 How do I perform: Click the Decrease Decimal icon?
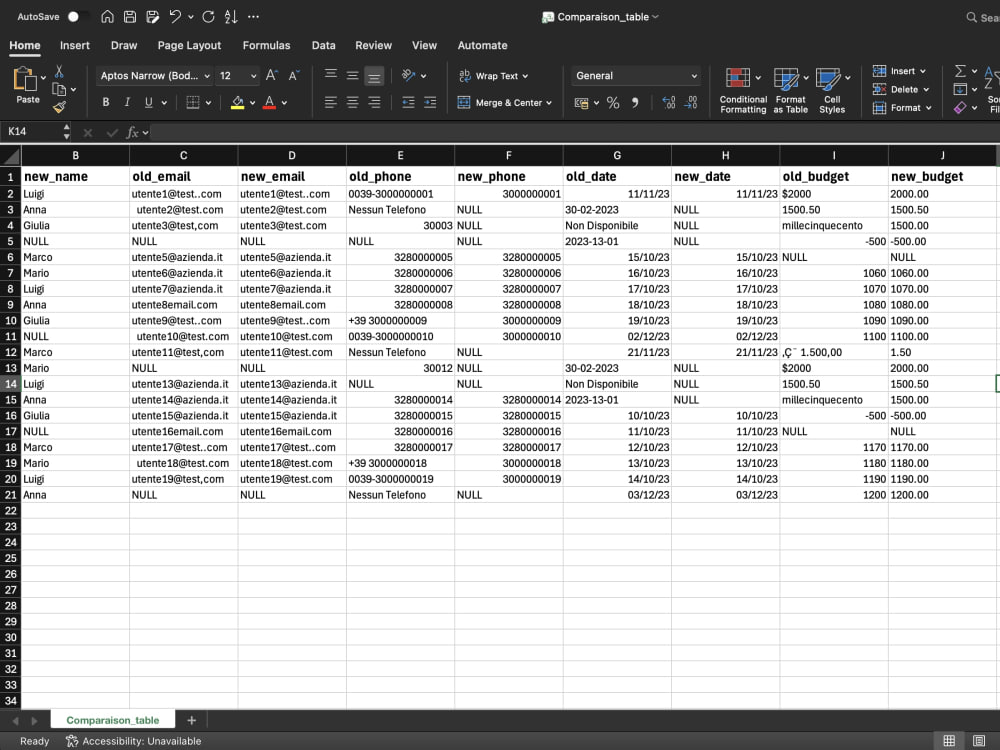point(691,102)
